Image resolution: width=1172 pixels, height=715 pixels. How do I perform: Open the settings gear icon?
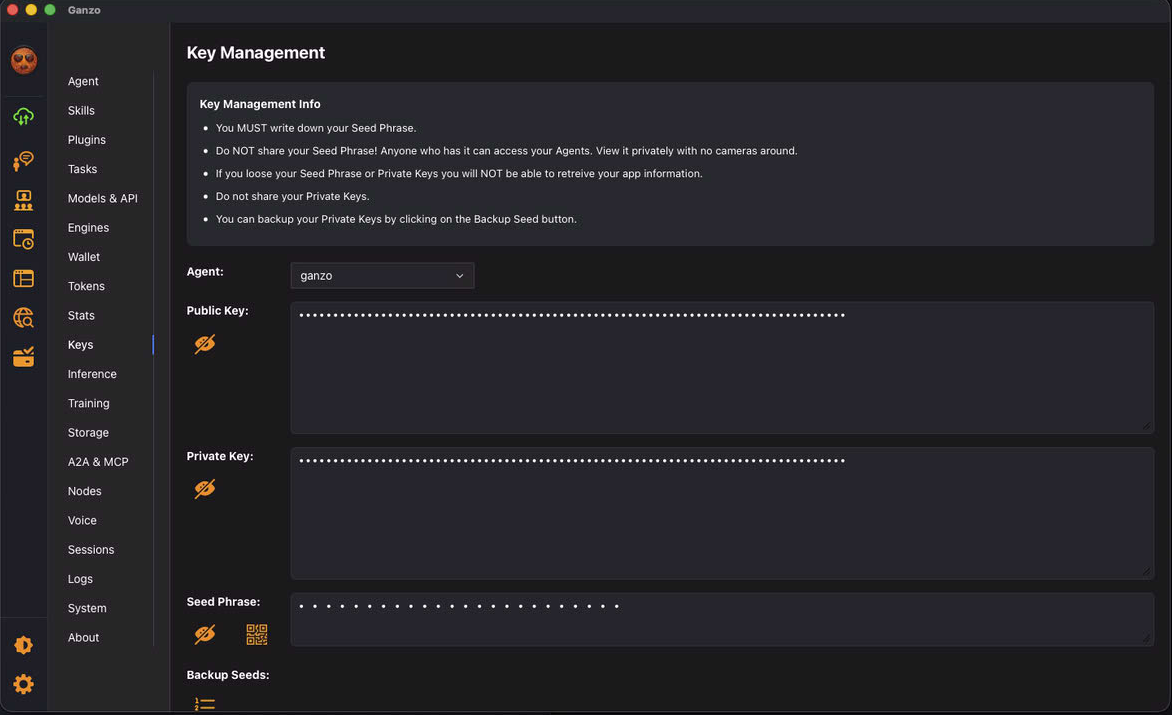(23, 684)
